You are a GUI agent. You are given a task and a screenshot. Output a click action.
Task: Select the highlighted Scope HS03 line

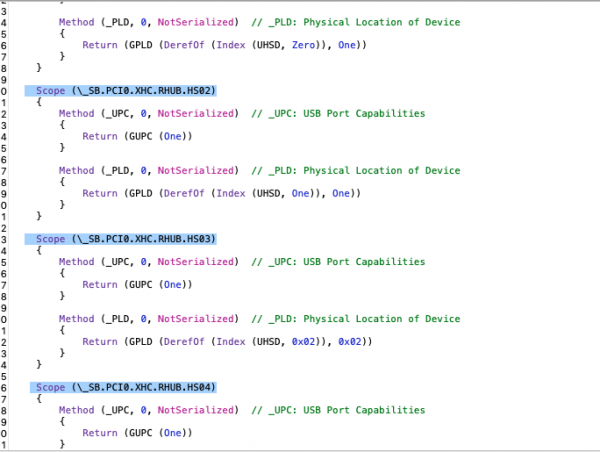[121, 239]
